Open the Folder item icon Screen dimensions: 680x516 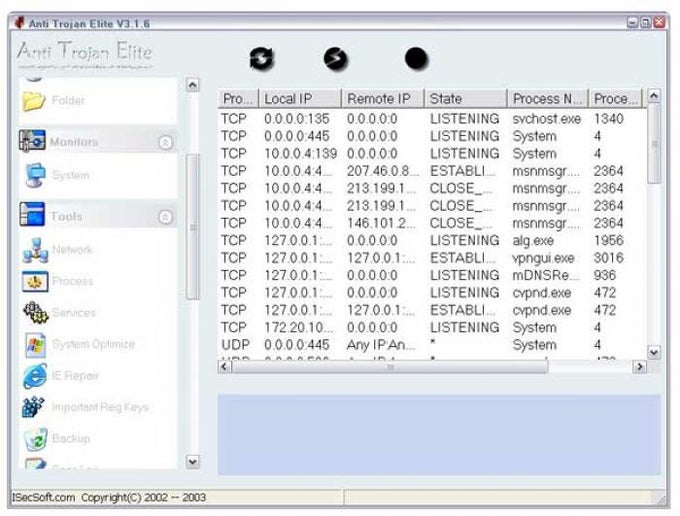[x=34, y=101]
